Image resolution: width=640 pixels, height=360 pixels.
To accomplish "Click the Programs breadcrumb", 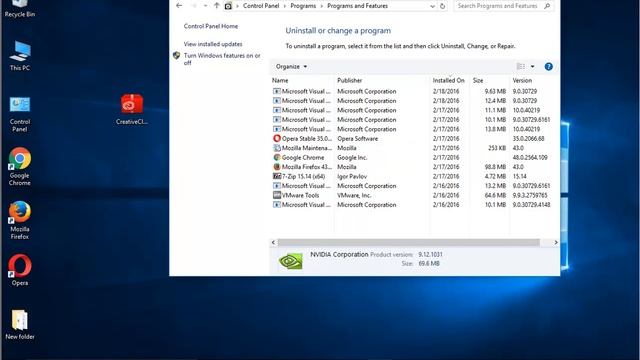I will 303,6.
